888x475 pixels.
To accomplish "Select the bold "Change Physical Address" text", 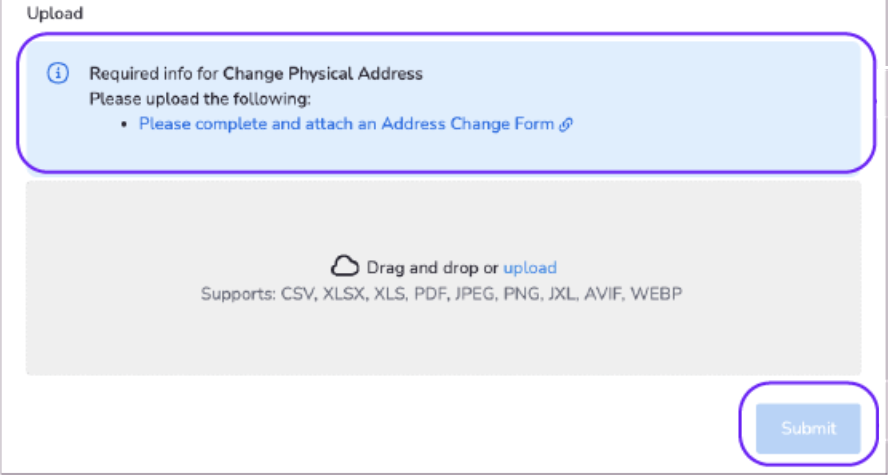I will (323, 74).
